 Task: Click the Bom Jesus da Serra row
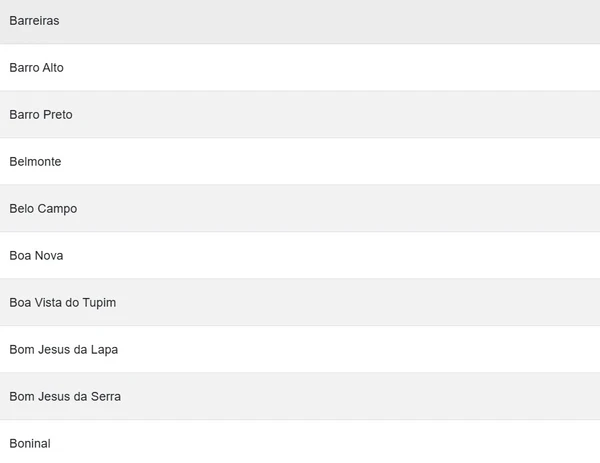click(300, 397)
